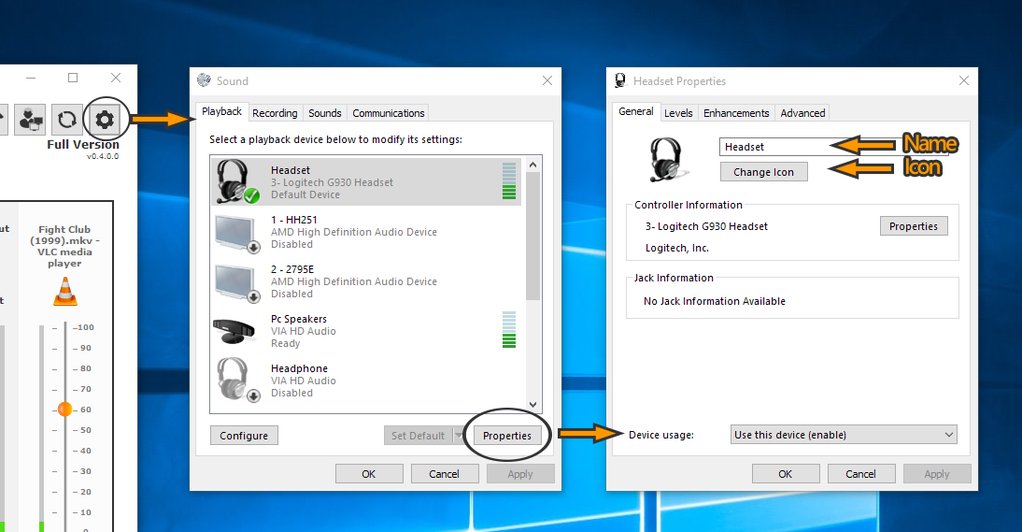Click device list scrollbar up arrow

[533, 164]
